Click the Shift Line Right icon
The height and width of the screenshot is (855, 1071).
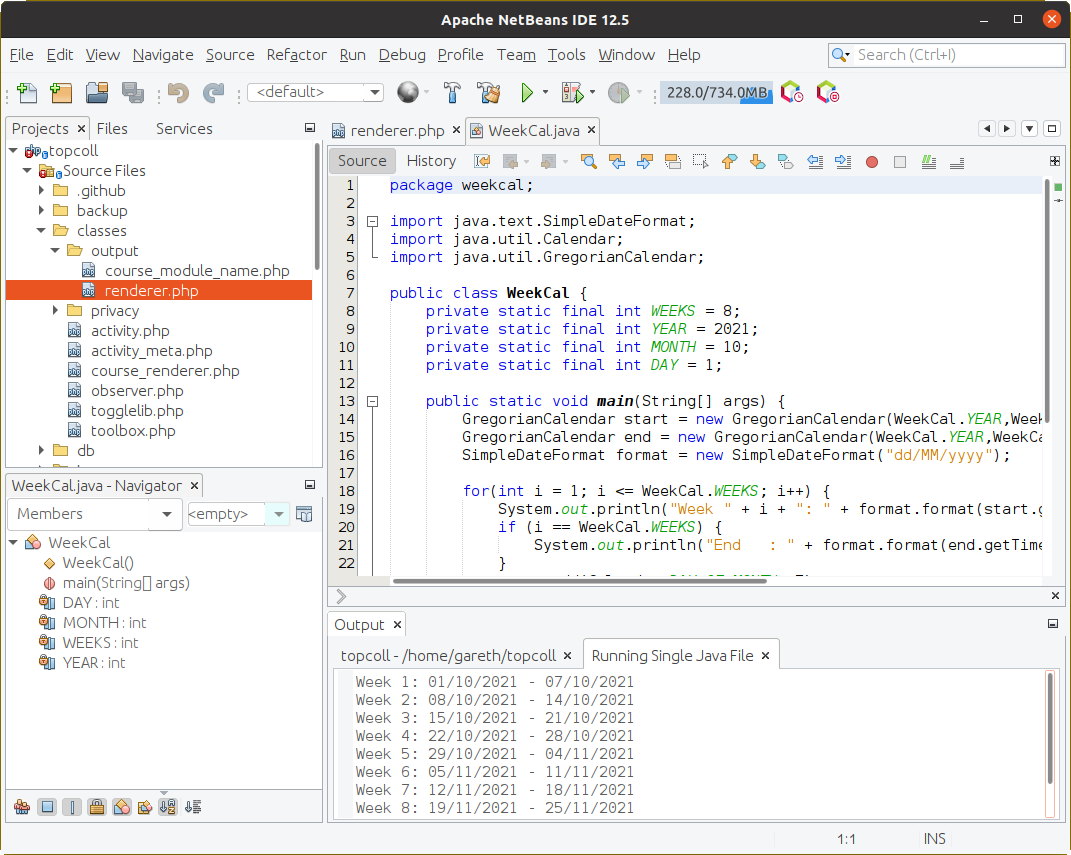coord(843,161)
